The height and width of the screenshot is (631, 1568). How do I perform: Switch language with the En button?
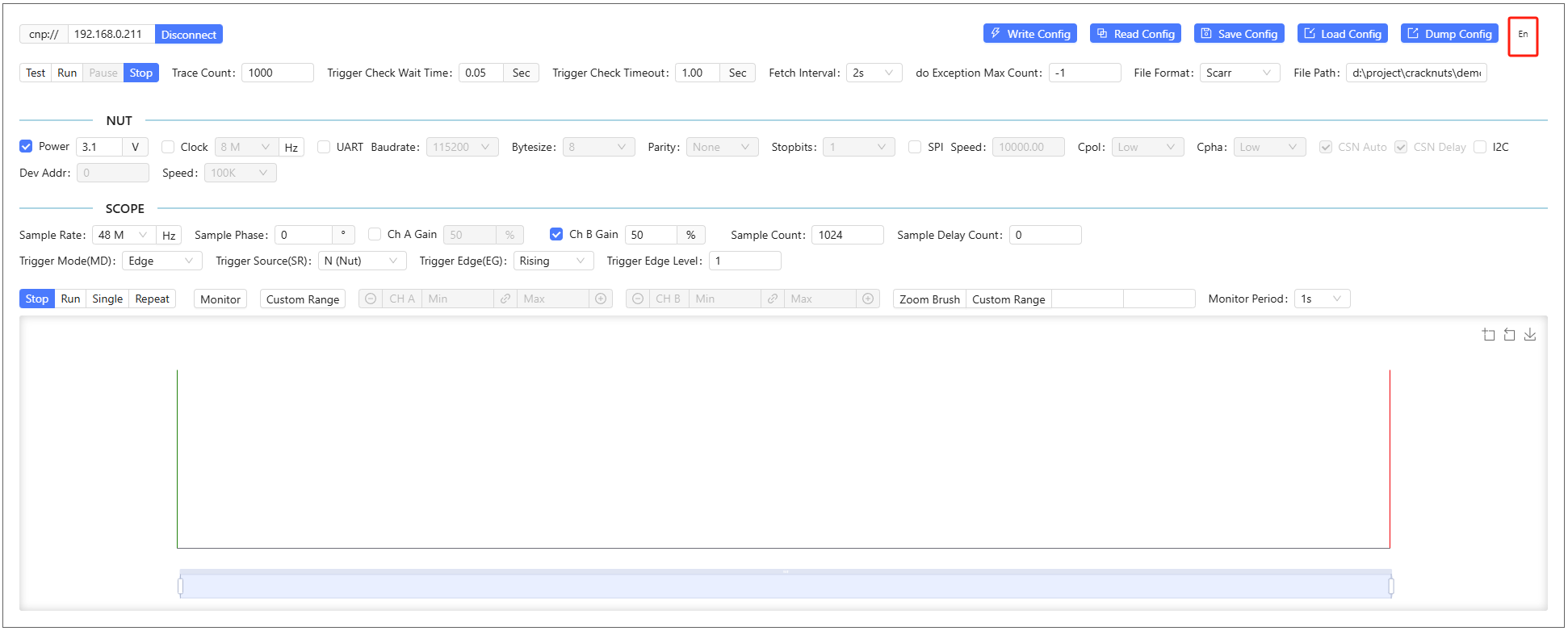(x=1523, y=35)
